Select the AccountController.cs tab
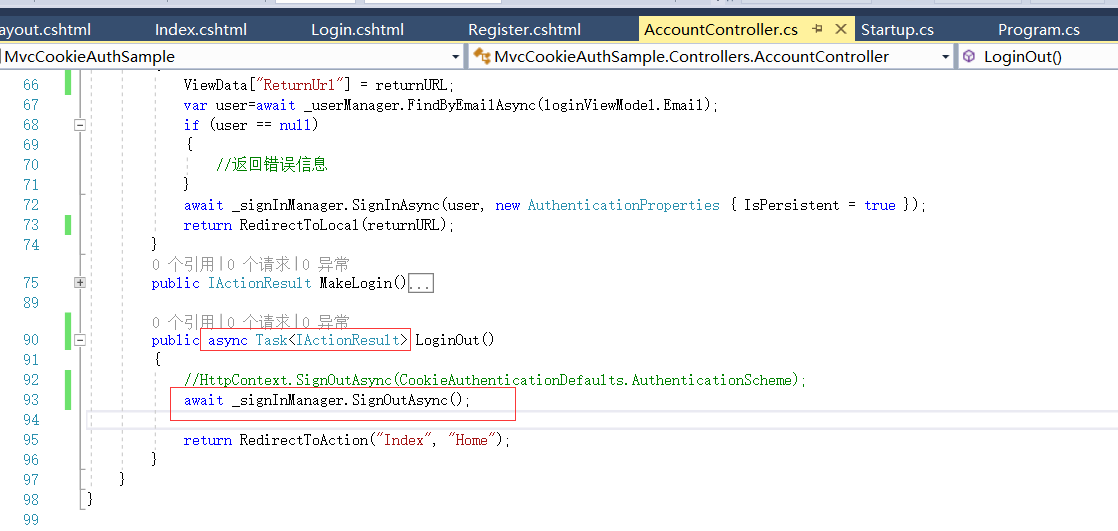Screen dimensions: 1118x531 [720, 30]
